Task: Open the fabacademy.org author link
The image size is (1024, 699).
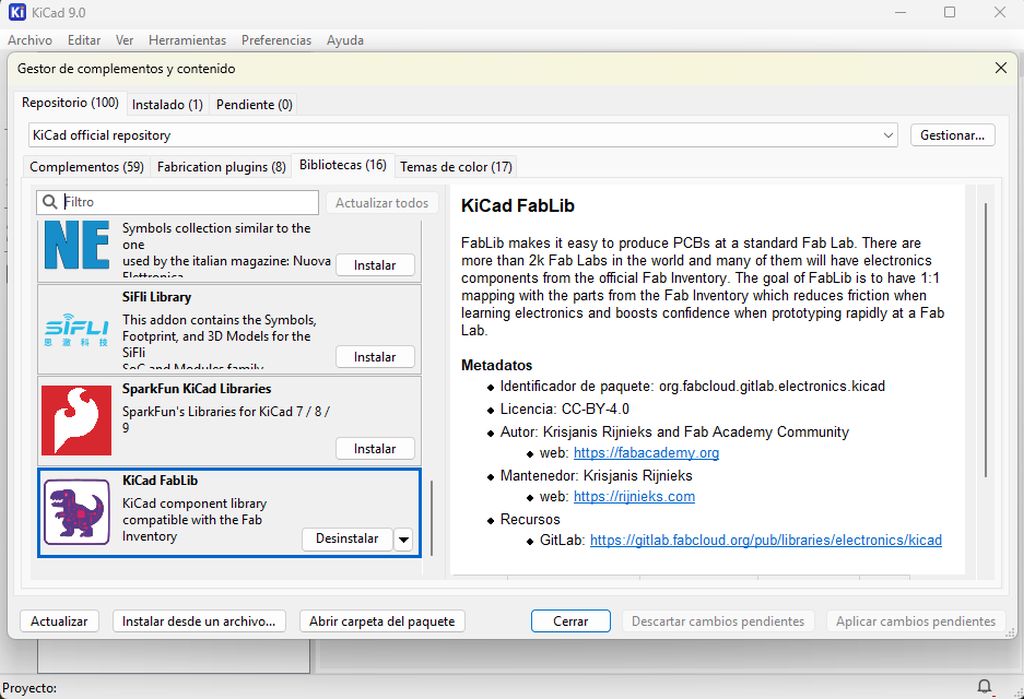Action: [x=646, y=453]
